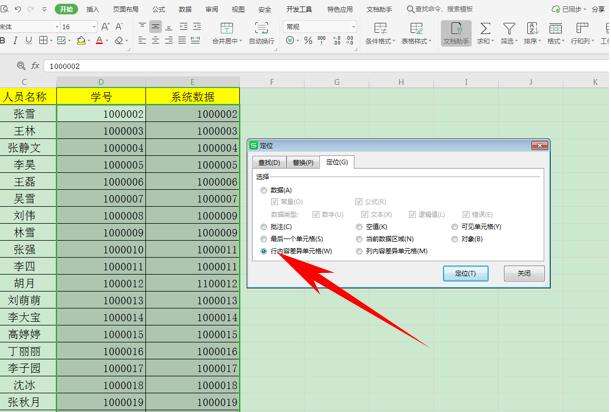The height and width of the screenshot is (412, 611).
Task: Click the formula bar input showing 1000002
Action: pyautogui.click(x=326, y=66)
